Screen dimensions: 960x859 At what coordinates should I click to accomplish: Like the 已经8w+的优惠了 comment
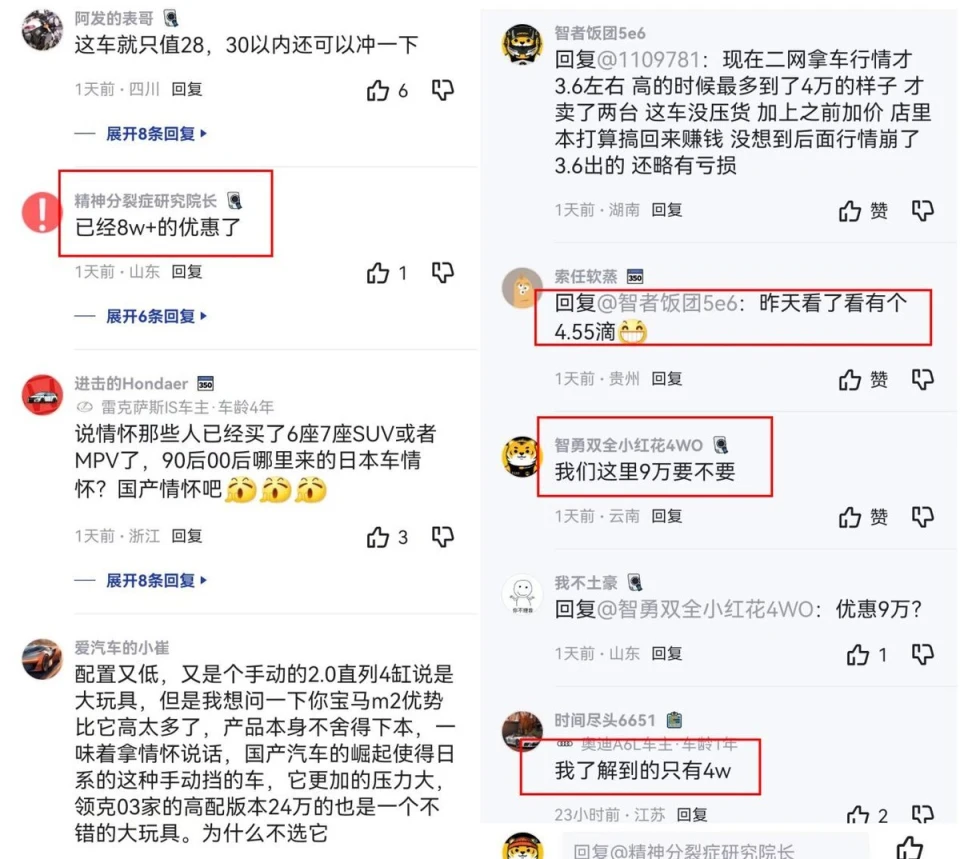tap(378, 273)
